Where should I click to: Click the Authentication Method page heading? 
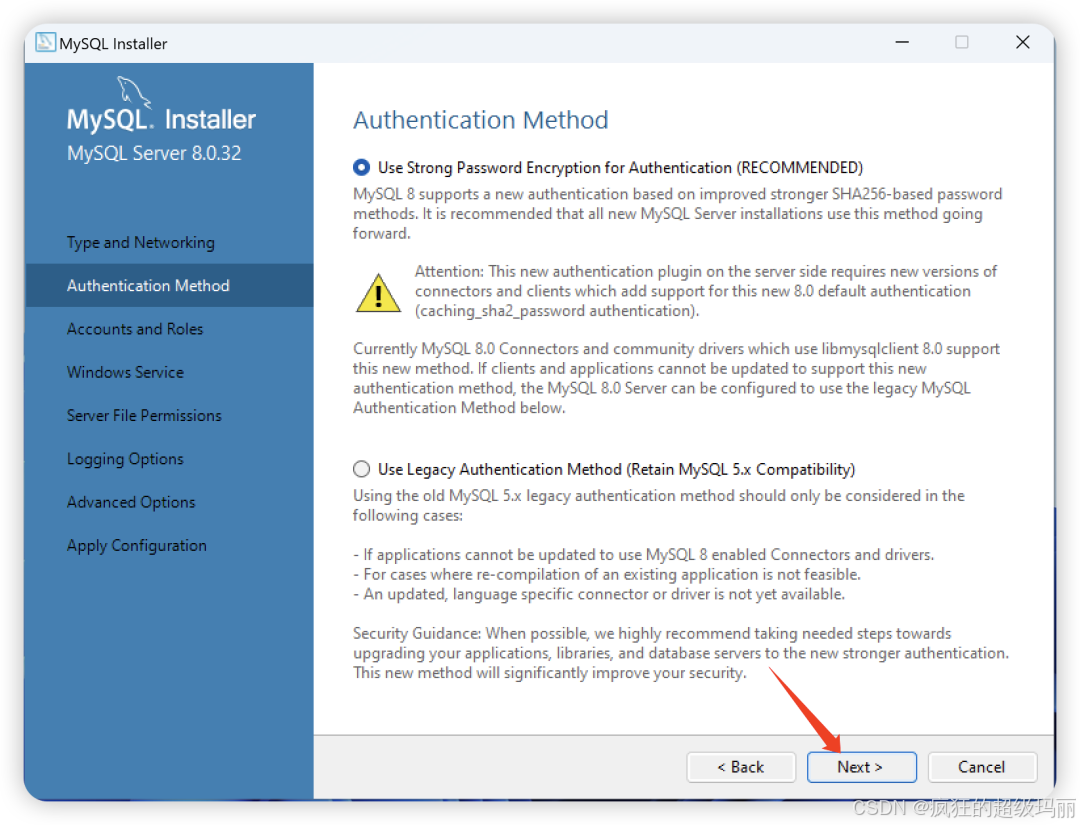[481, 120]
